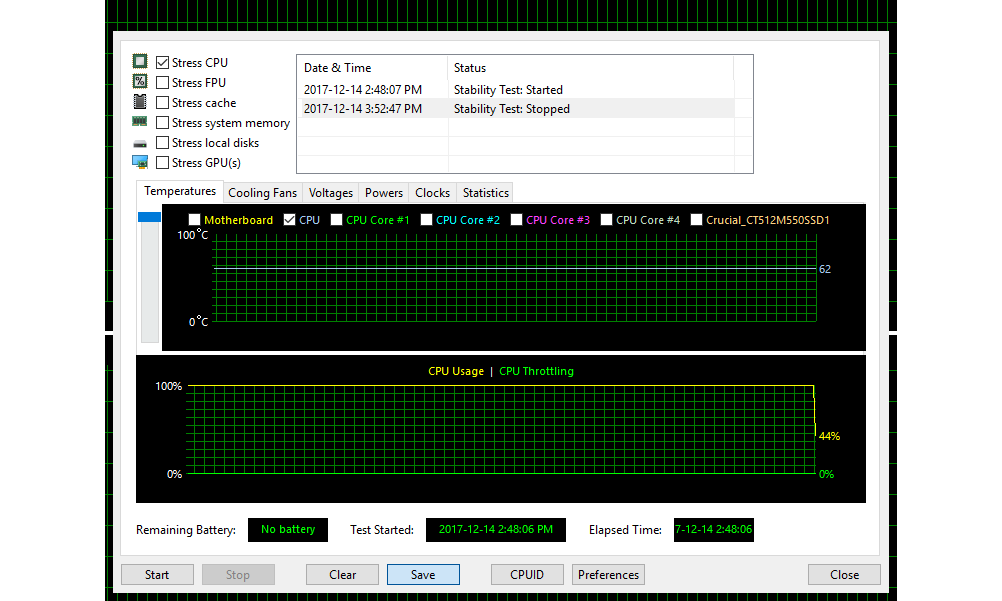Click the system memory RAM icon

point(140,122)
